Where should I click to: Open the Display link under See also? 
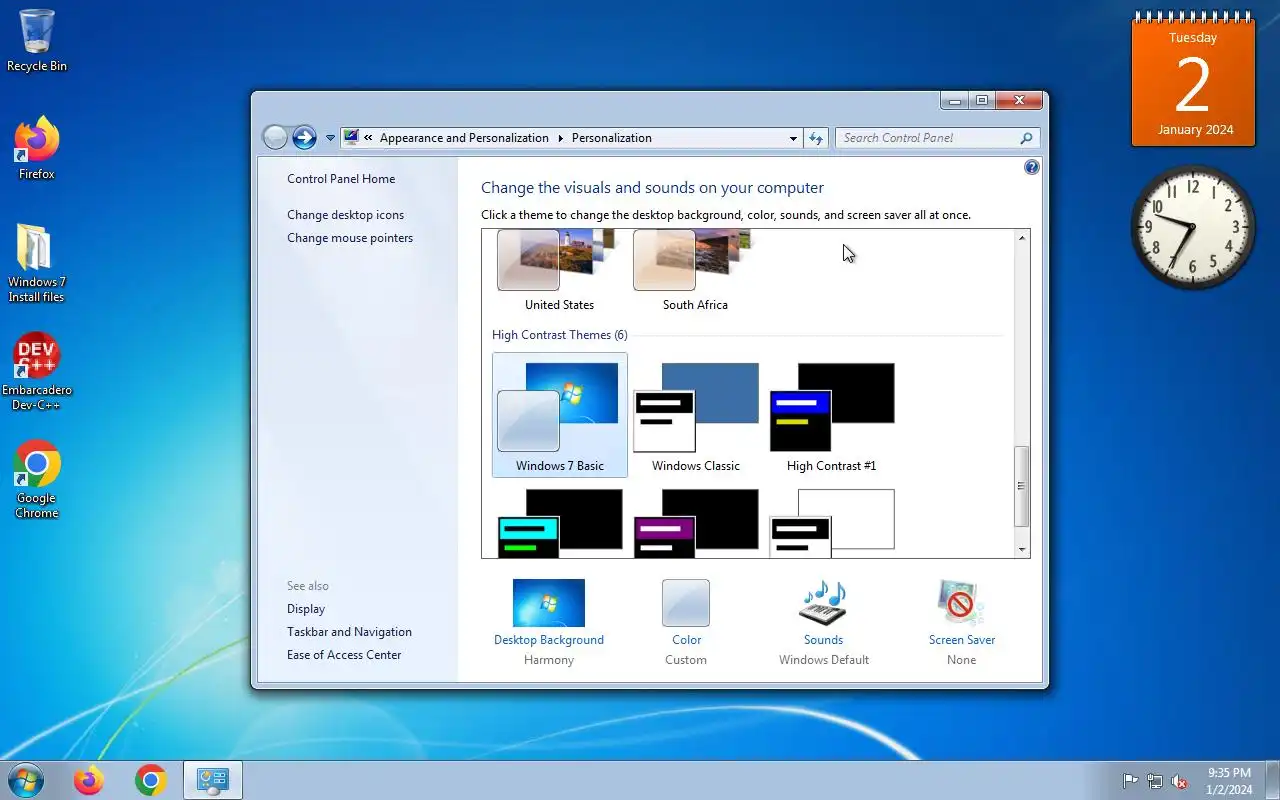pyautogui.click(x=306, y=609)
